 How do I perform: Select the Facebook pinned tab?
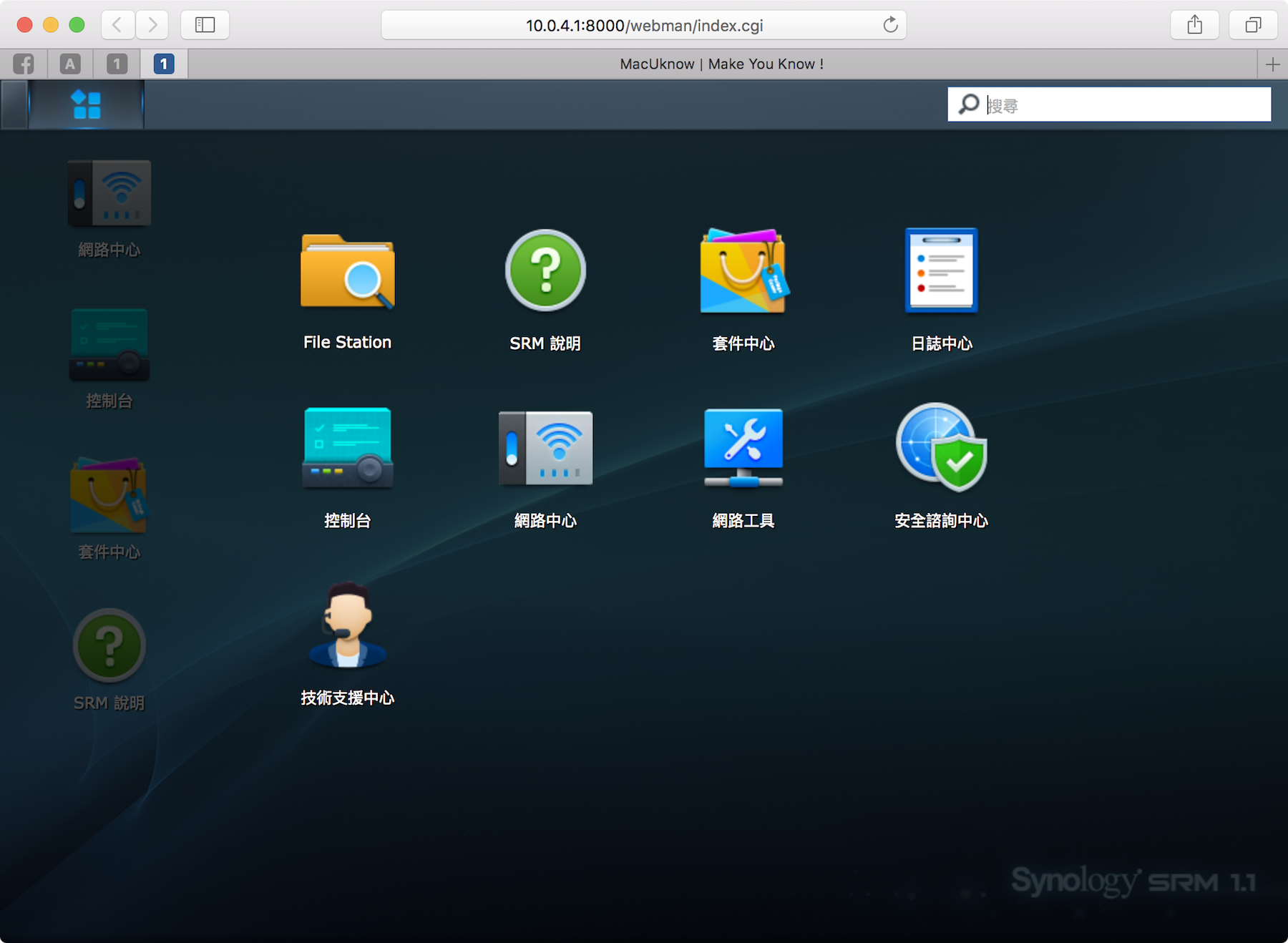(x=24, y=64)
